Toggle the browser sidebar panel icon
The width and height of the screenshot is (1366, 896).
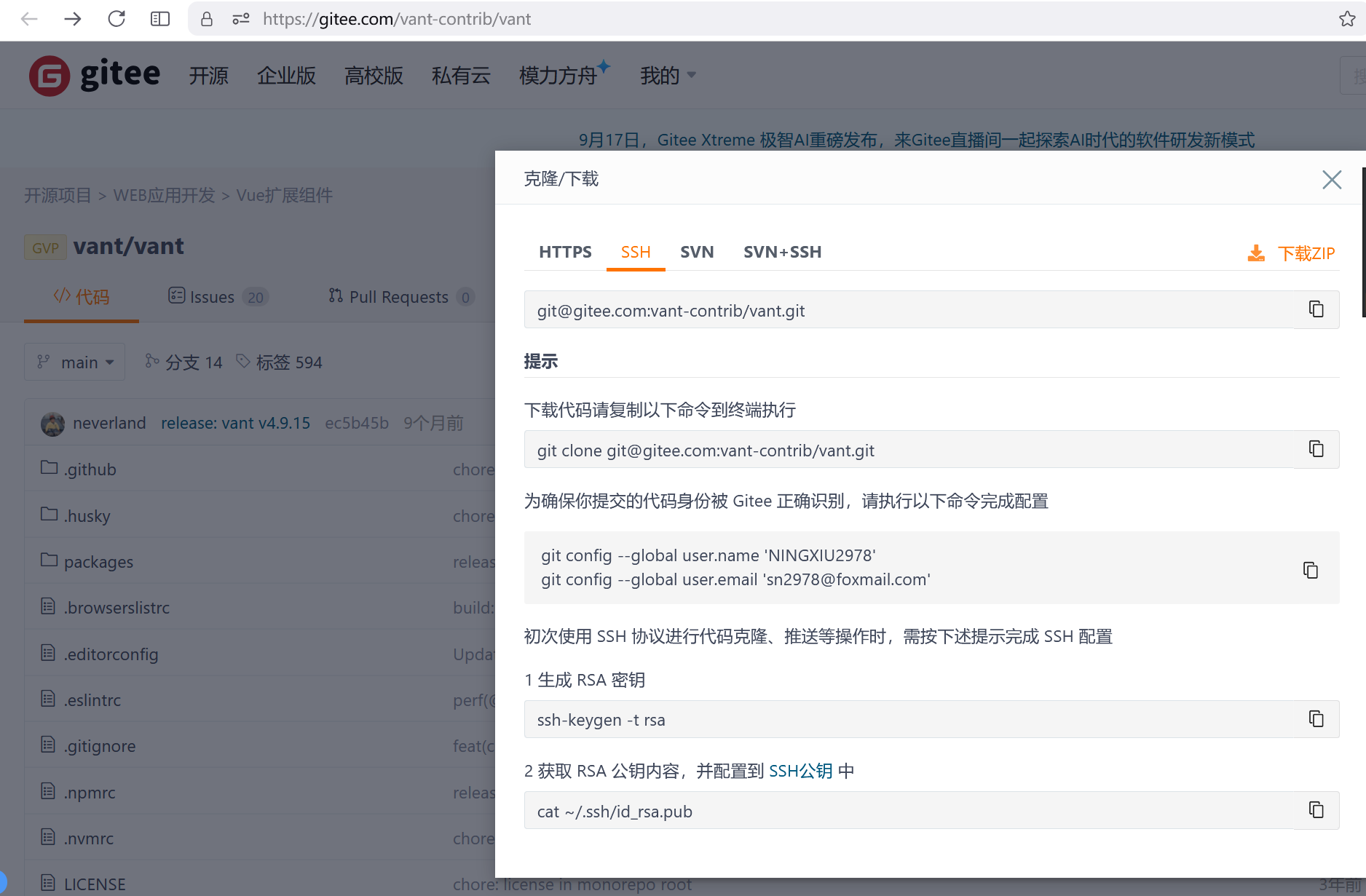coord(160,19)
